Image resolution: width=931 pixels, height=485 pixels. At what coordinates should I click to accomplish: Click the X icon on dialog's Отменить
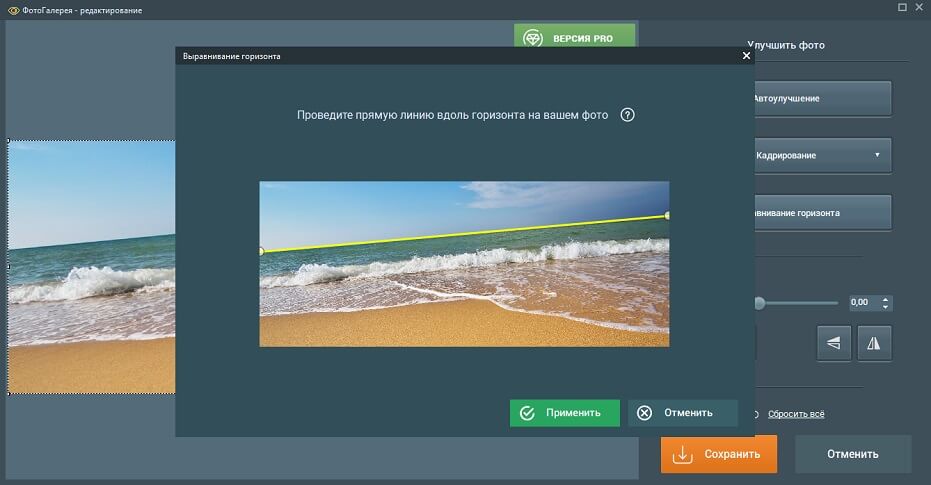pyautogui.click(x=645, y=412)
